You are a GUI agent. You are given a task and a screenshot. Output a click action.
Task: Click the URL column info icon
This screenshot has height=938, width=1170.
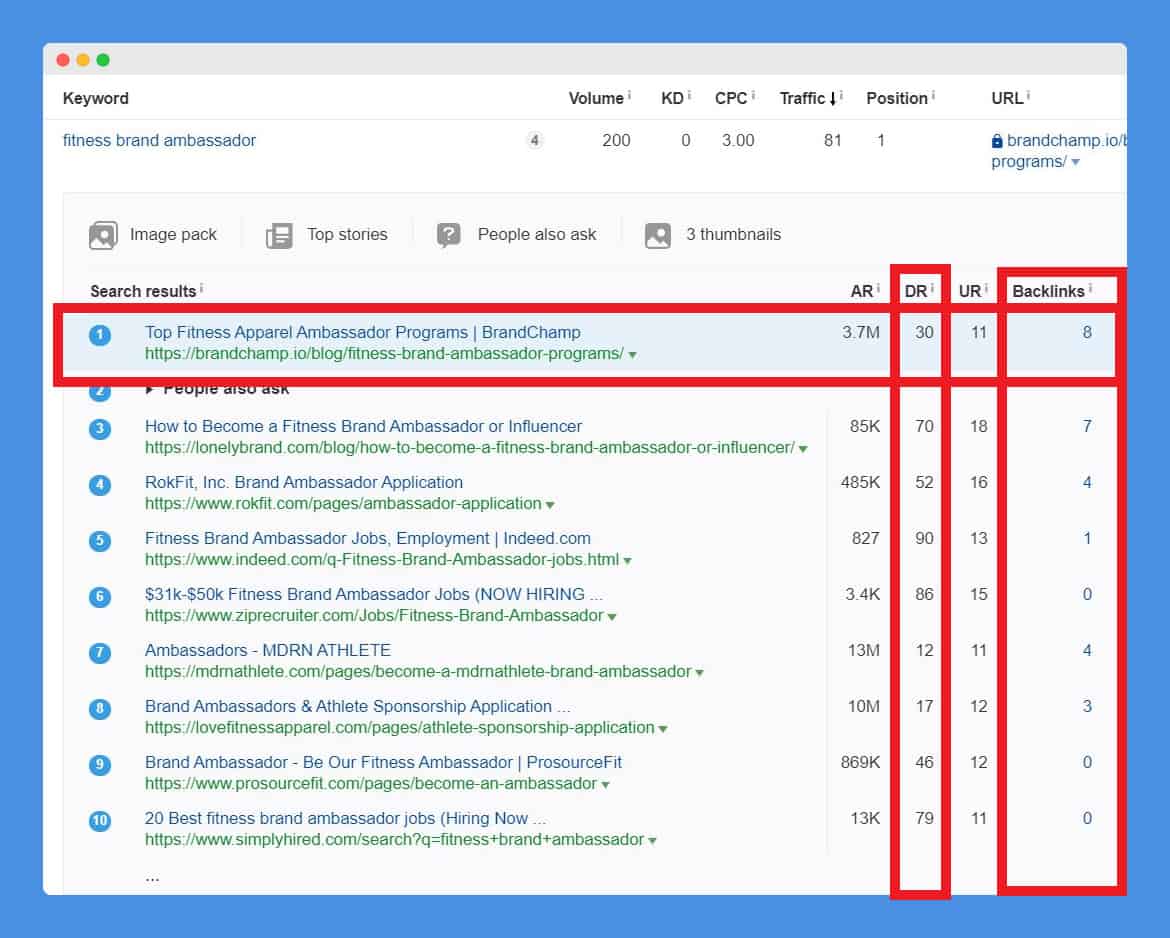click(1028, 95)
